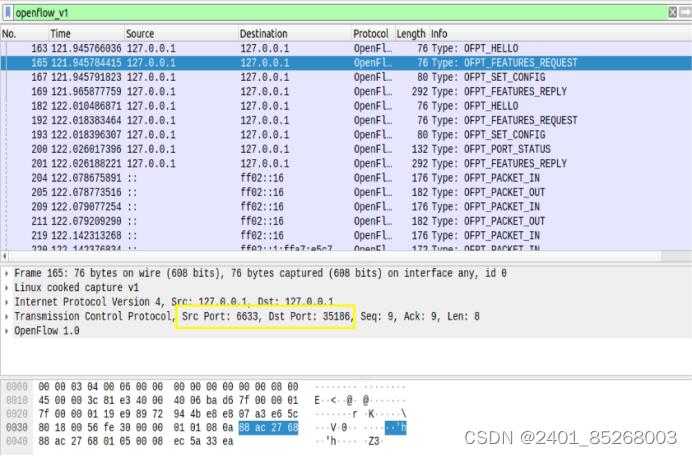Click hex offset 0000 row
Image resolution: width=692 pixels, height=456 pixels.
(17, 387)
